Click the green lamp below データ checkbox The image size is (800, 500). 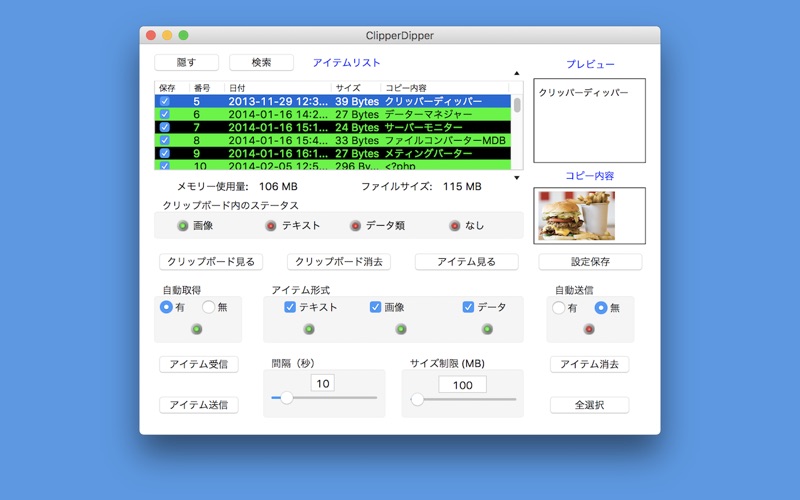point(487,329)
